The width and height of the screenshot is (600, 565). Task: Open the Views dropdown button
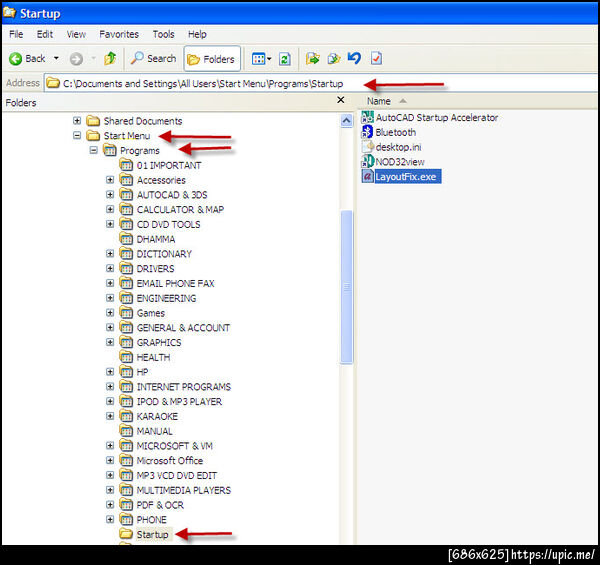(x=261, y=59)
